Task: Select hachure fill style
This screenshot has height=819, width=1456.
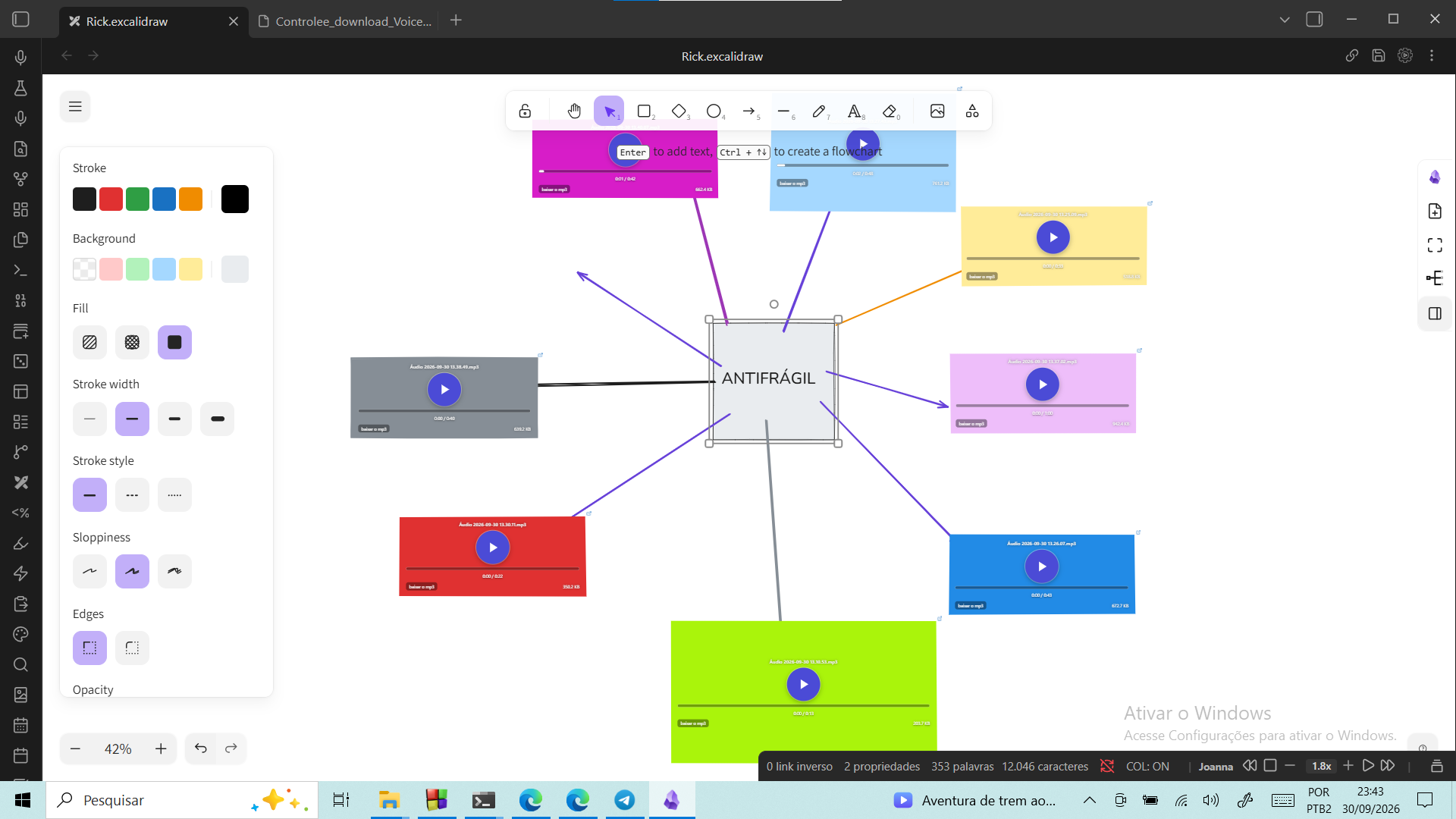Action: (89, 342)
